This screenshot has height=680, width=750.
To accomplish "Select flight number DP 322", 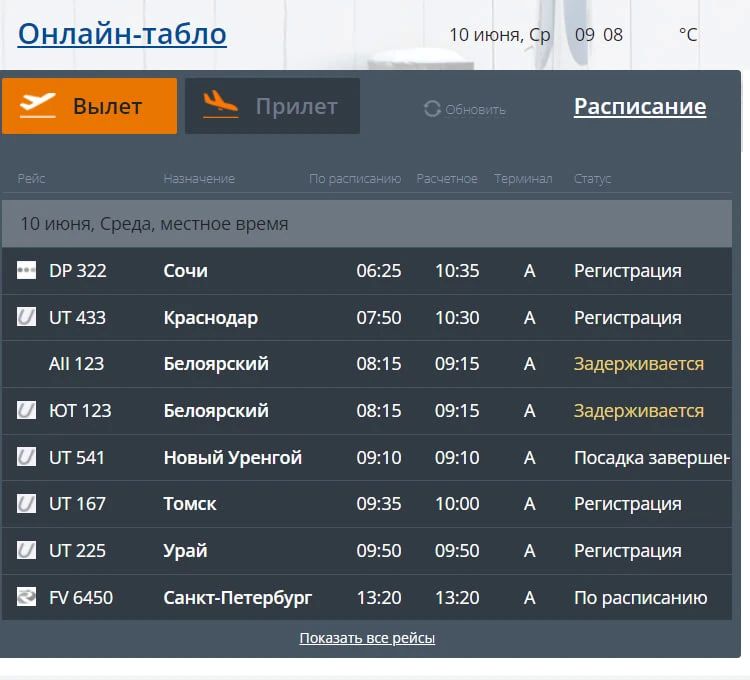I will [77, 271].
